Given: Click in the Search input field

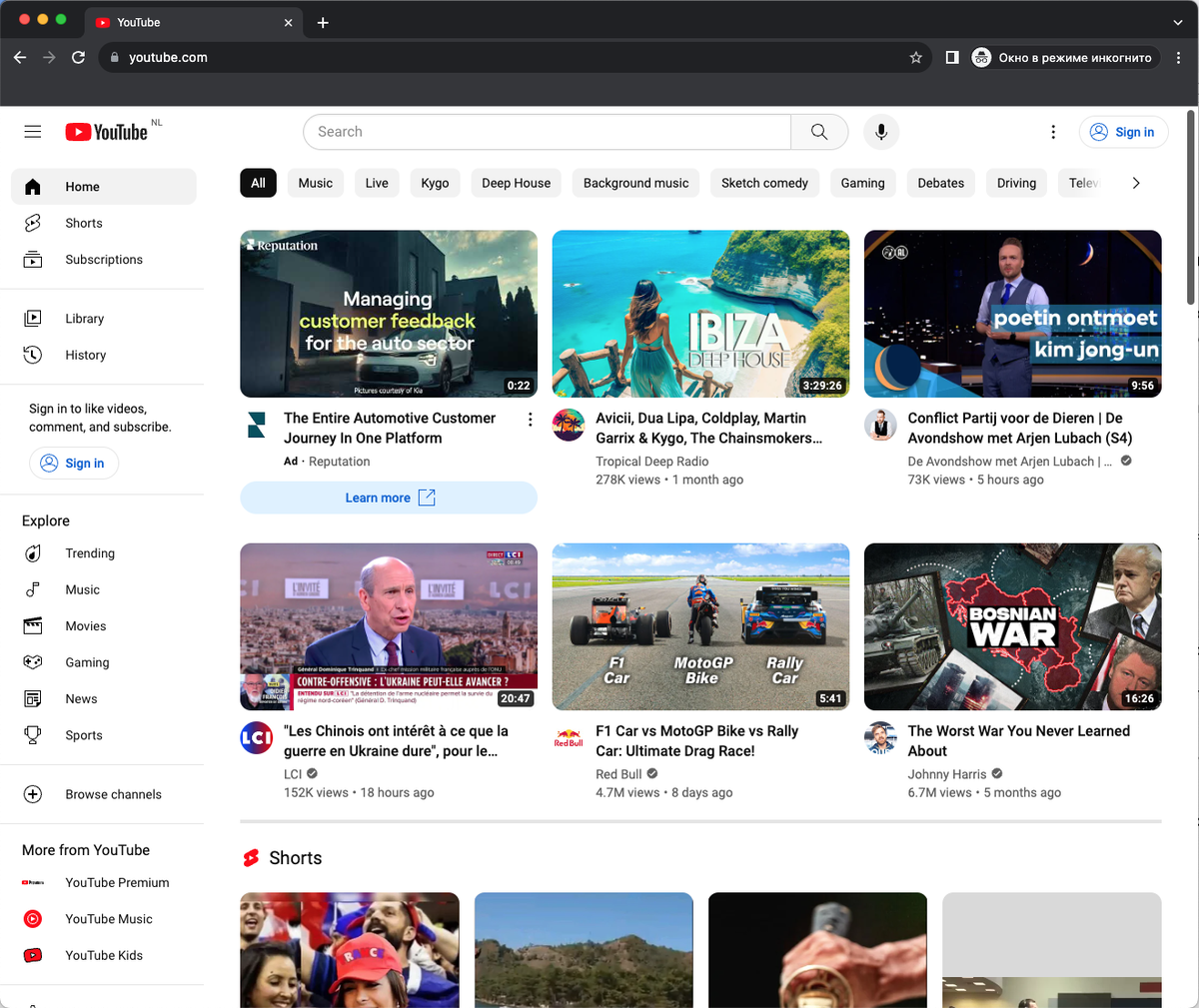Looking at the screenshot, I should (x=548, y=132).
